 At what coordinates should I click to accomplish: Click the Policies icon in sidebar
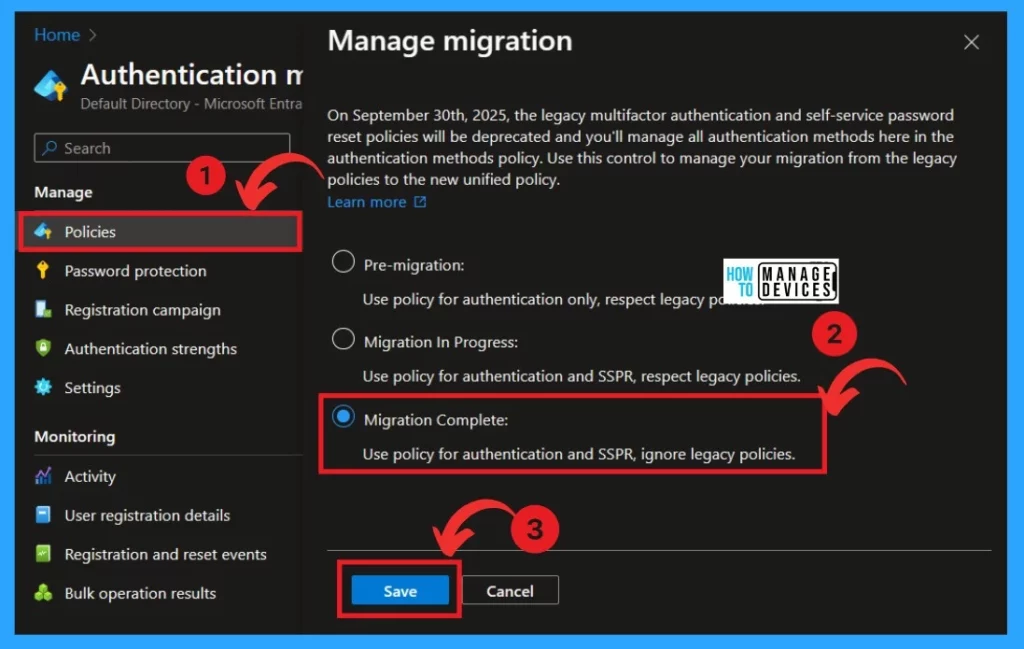coord(43,232)
